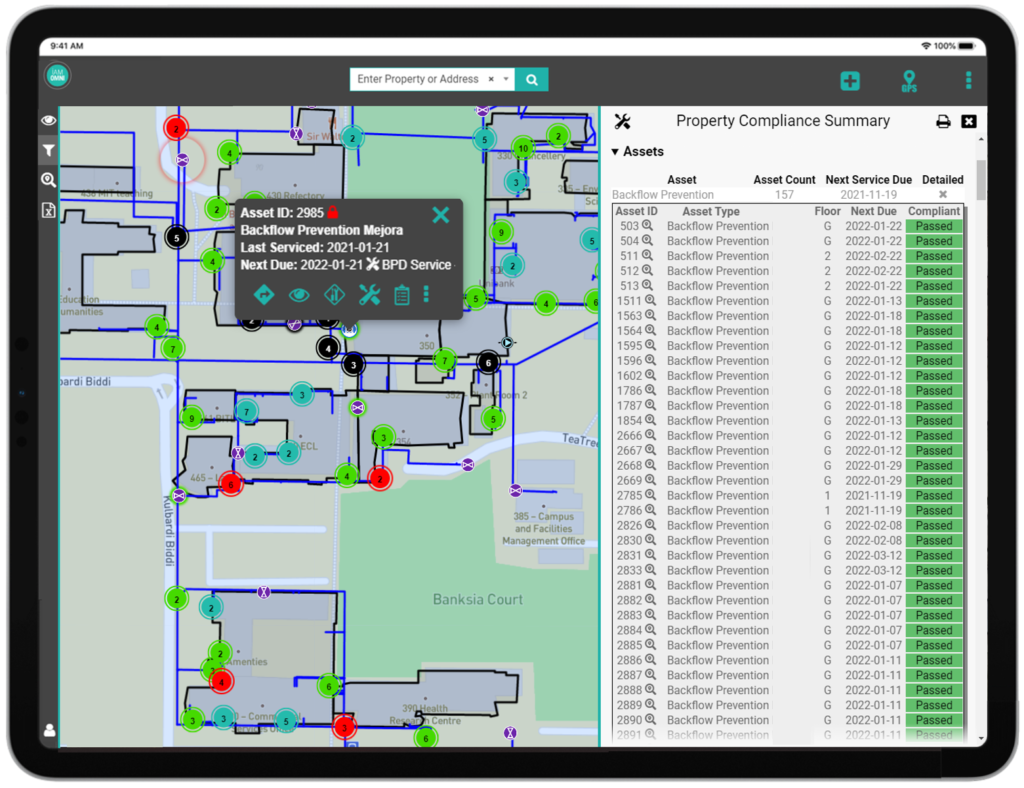The width and height of the screenshot is (1024, 788).
Task: Print the Property Compliance Summary
Action: pos(943,122)
